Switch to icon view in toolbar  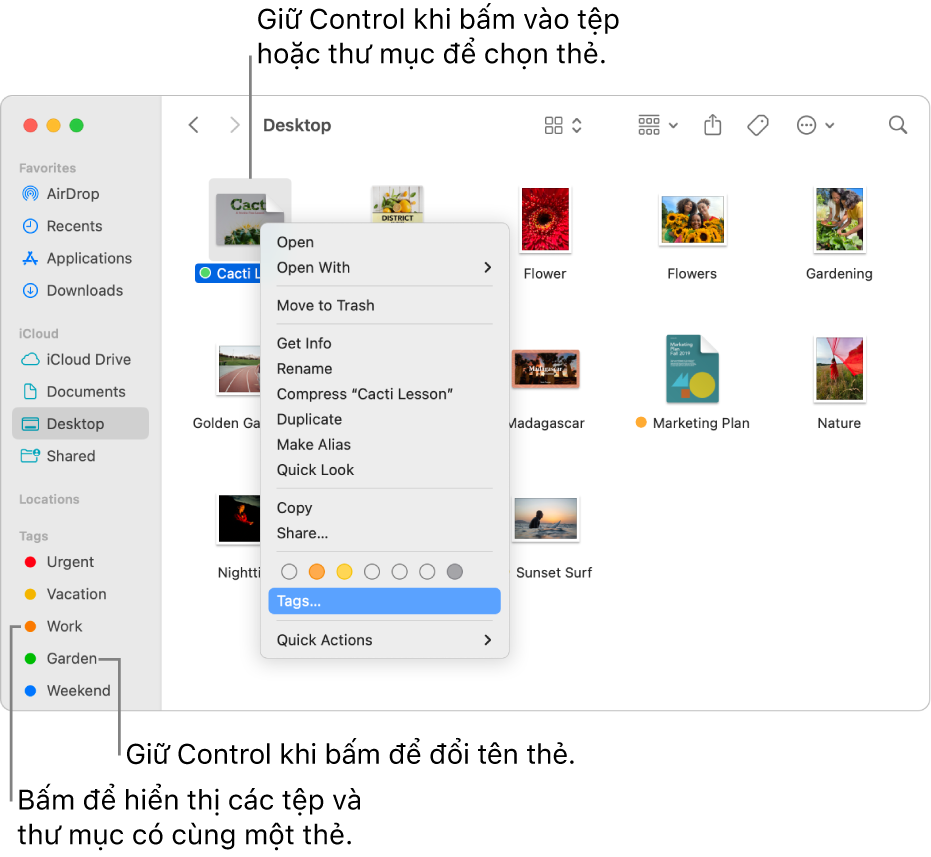[x=553, y=125]
